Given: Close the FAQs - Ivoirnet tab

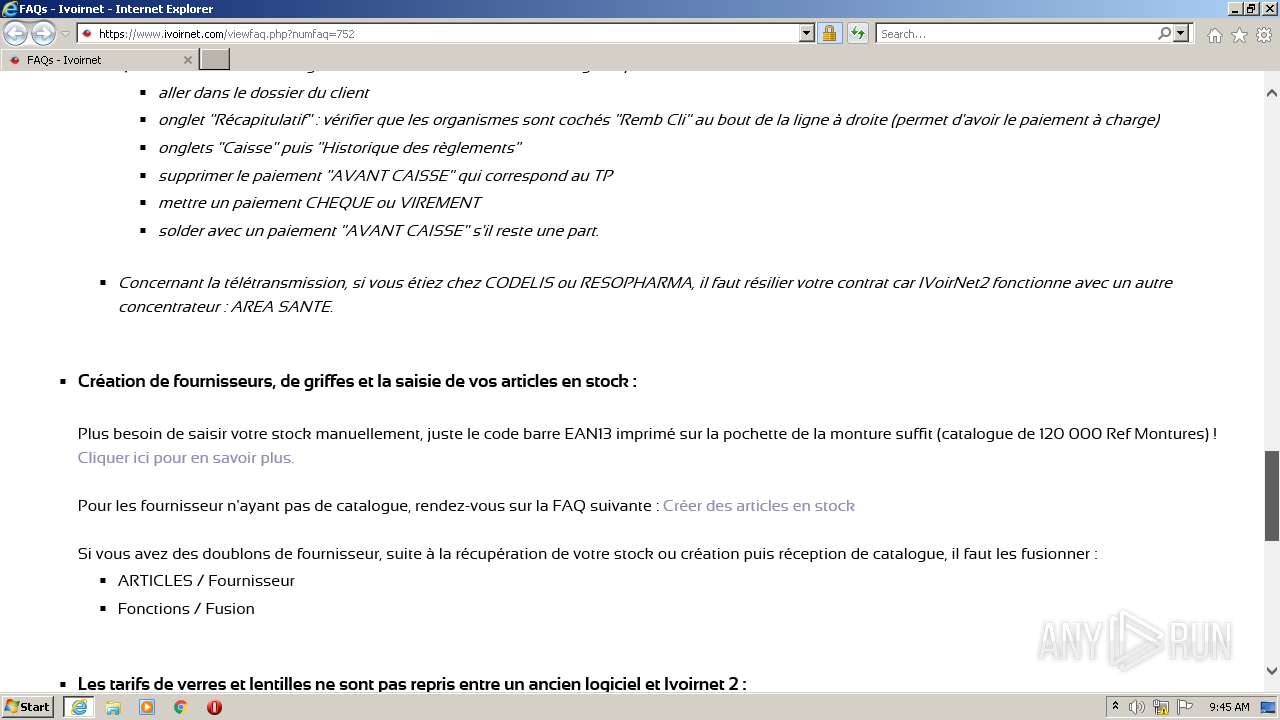Looking at the screenshot, I should pos(187,60).
